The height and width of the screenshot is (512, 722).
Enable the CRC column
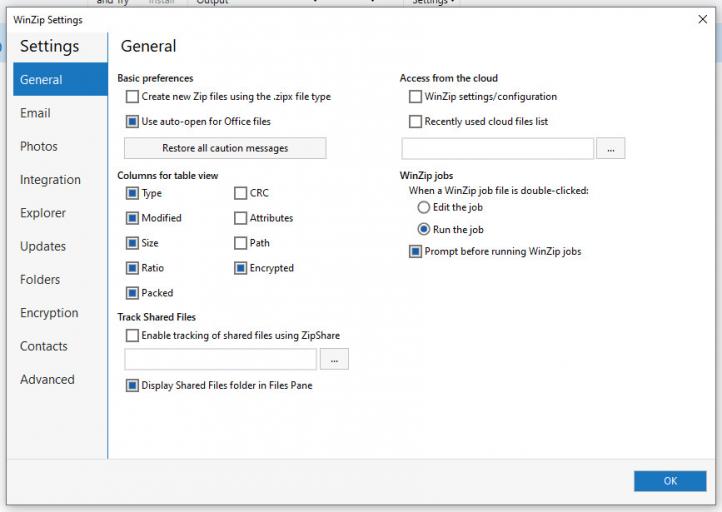click(240, 193)
